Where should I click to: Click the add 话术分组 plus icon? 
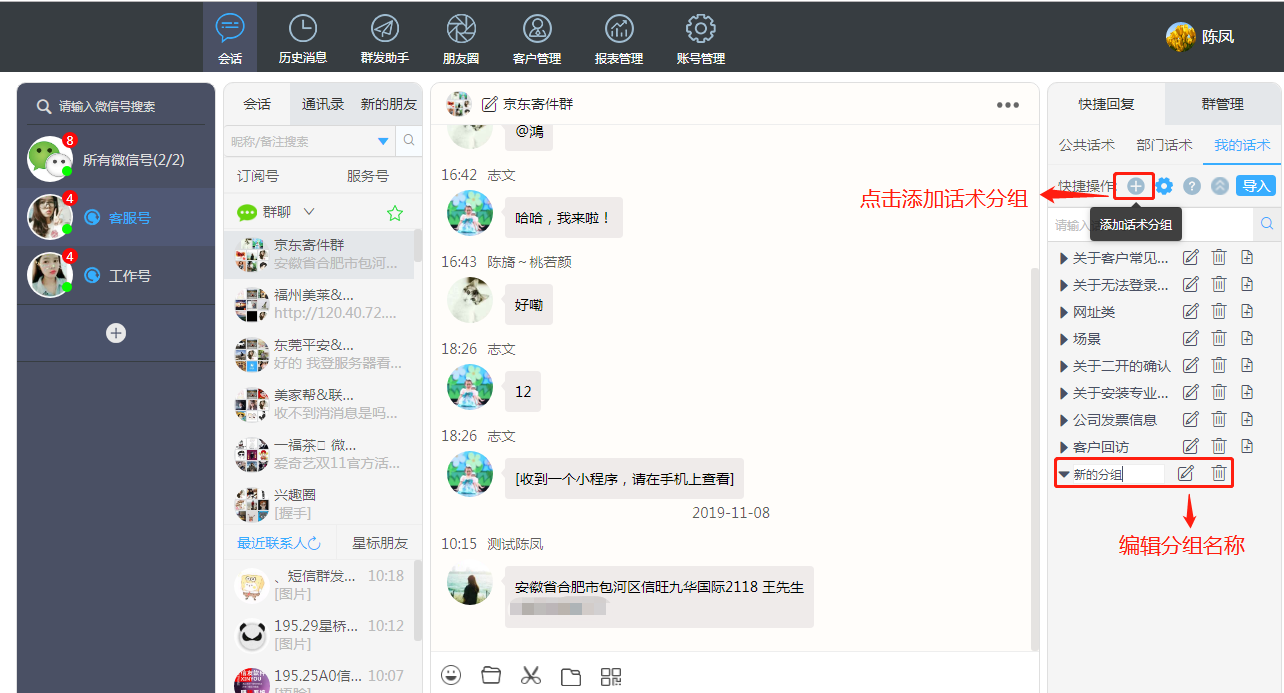click(1135, 186)
